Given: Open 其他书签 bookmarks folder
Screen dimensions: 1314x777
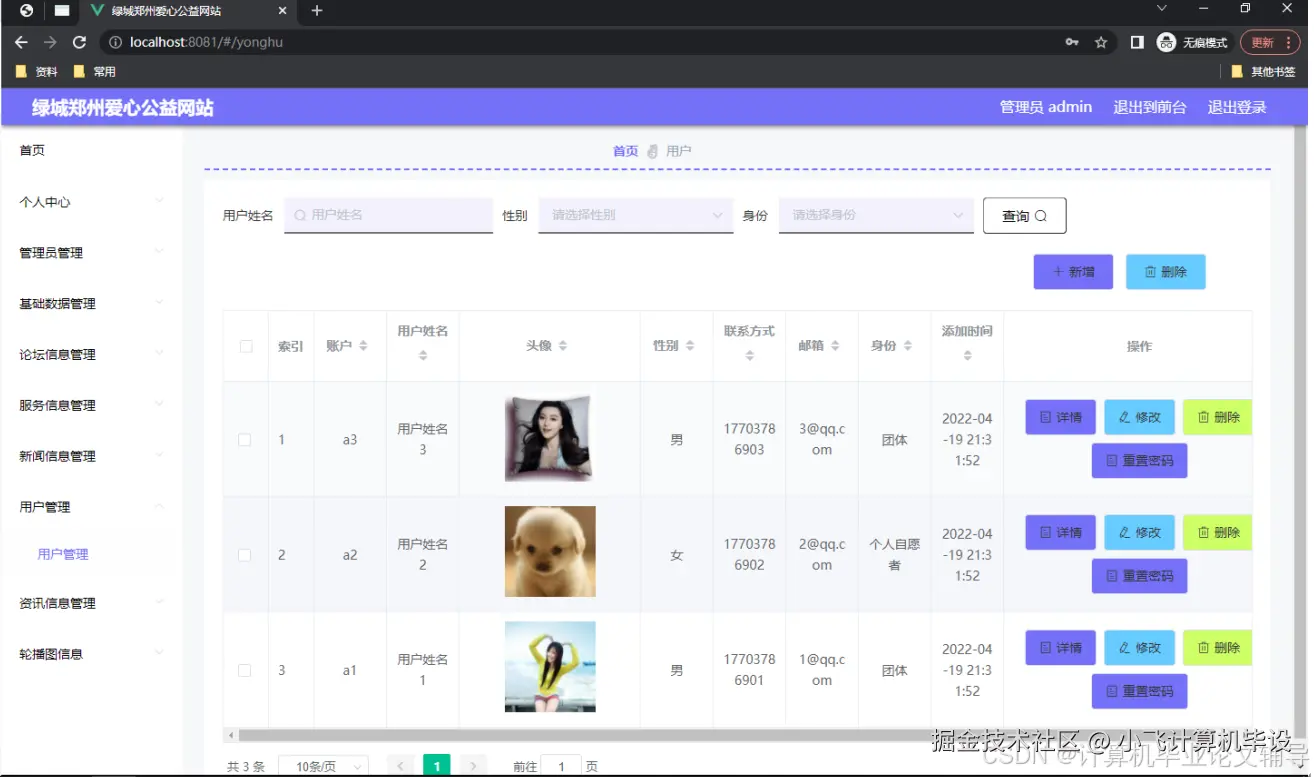Looking at the screenshot, I should 1263,72.
